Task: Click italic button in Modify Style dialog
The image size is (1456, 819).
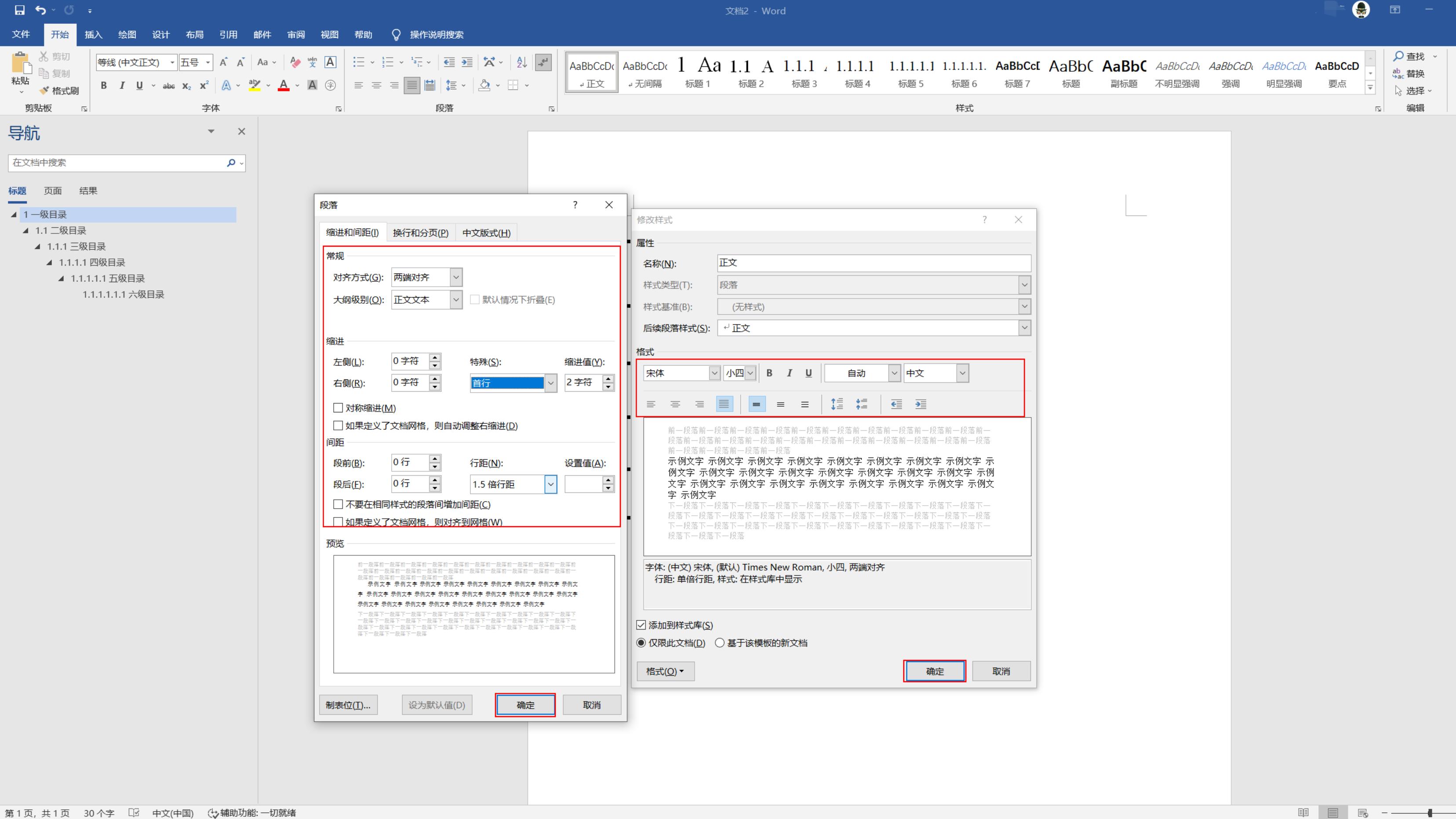Action: [789, 373]
